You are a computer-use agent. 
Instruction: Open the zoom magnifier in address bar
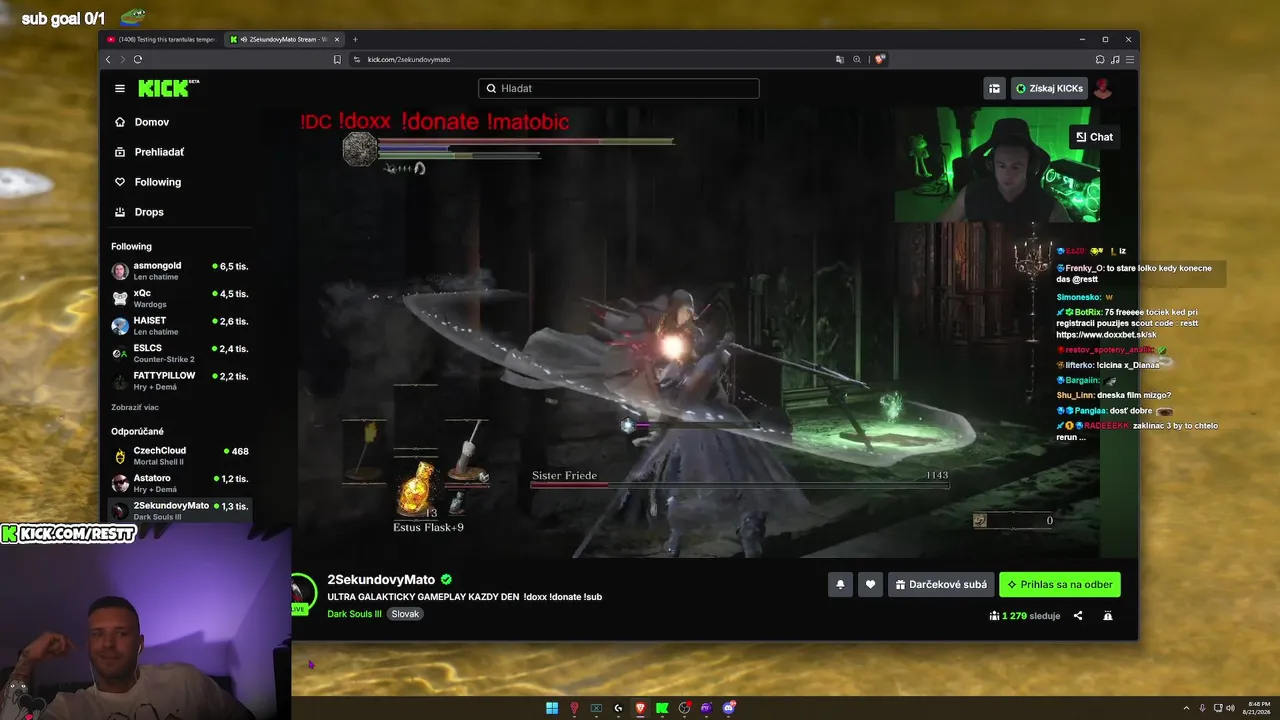pos(857,59)
